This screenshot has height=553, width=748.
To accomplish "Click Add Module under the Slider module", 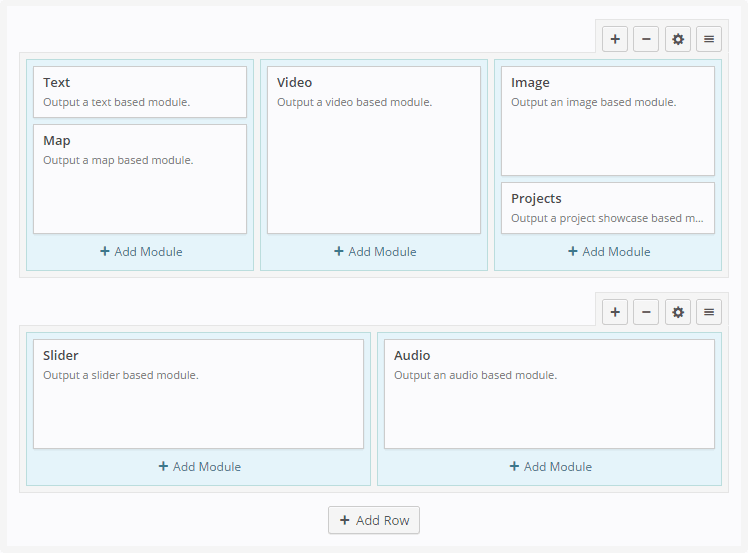I will coord(199,467).
